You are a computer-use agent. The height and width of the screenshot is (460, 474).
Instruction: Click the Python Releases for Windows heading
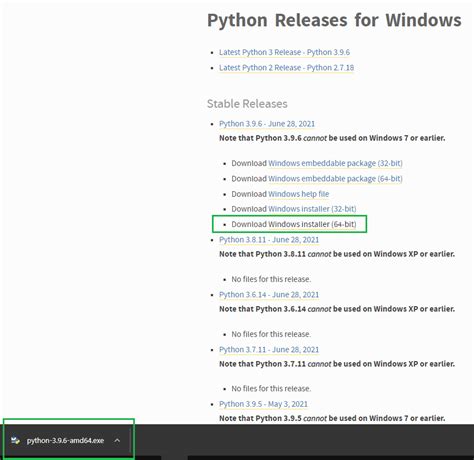[334, 20]
